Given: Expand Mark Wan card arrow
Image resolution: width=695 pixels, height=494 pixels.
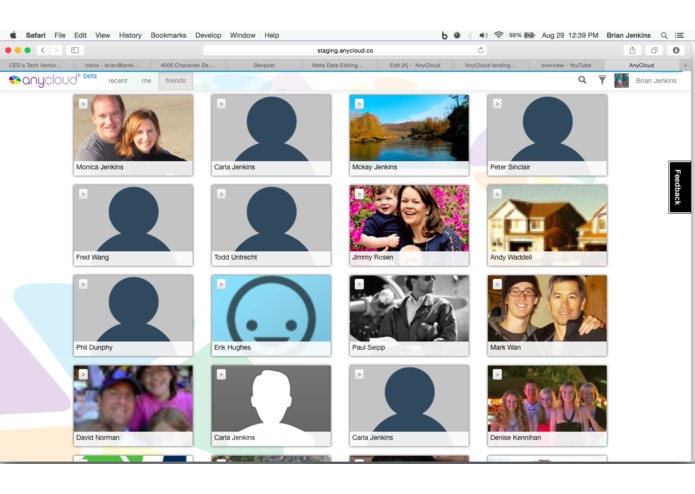Looking at the screenshot, I should (x=497, y=284).
